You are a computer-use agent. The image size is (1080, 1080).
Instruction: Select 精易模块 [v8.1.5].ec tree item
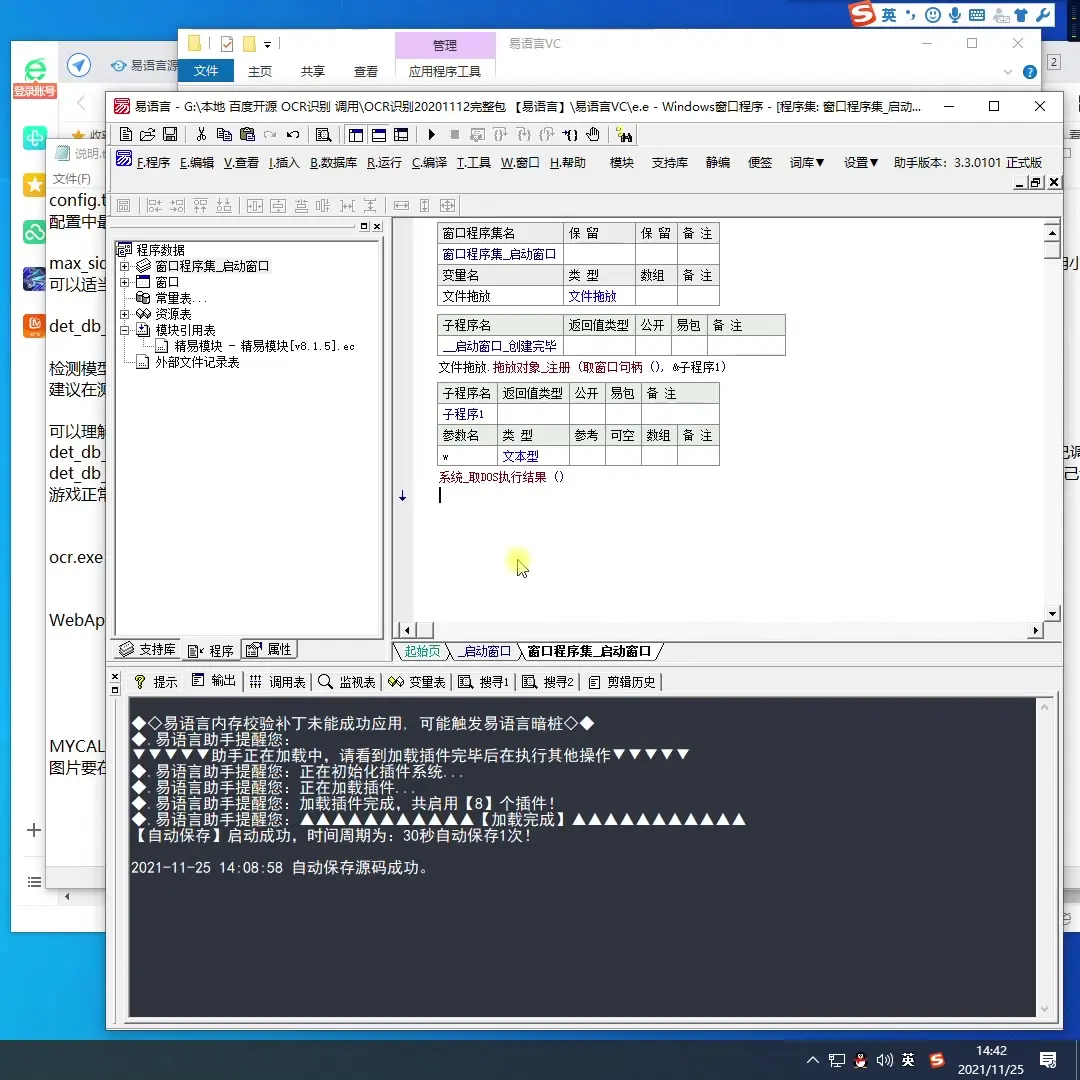(264, 346)
